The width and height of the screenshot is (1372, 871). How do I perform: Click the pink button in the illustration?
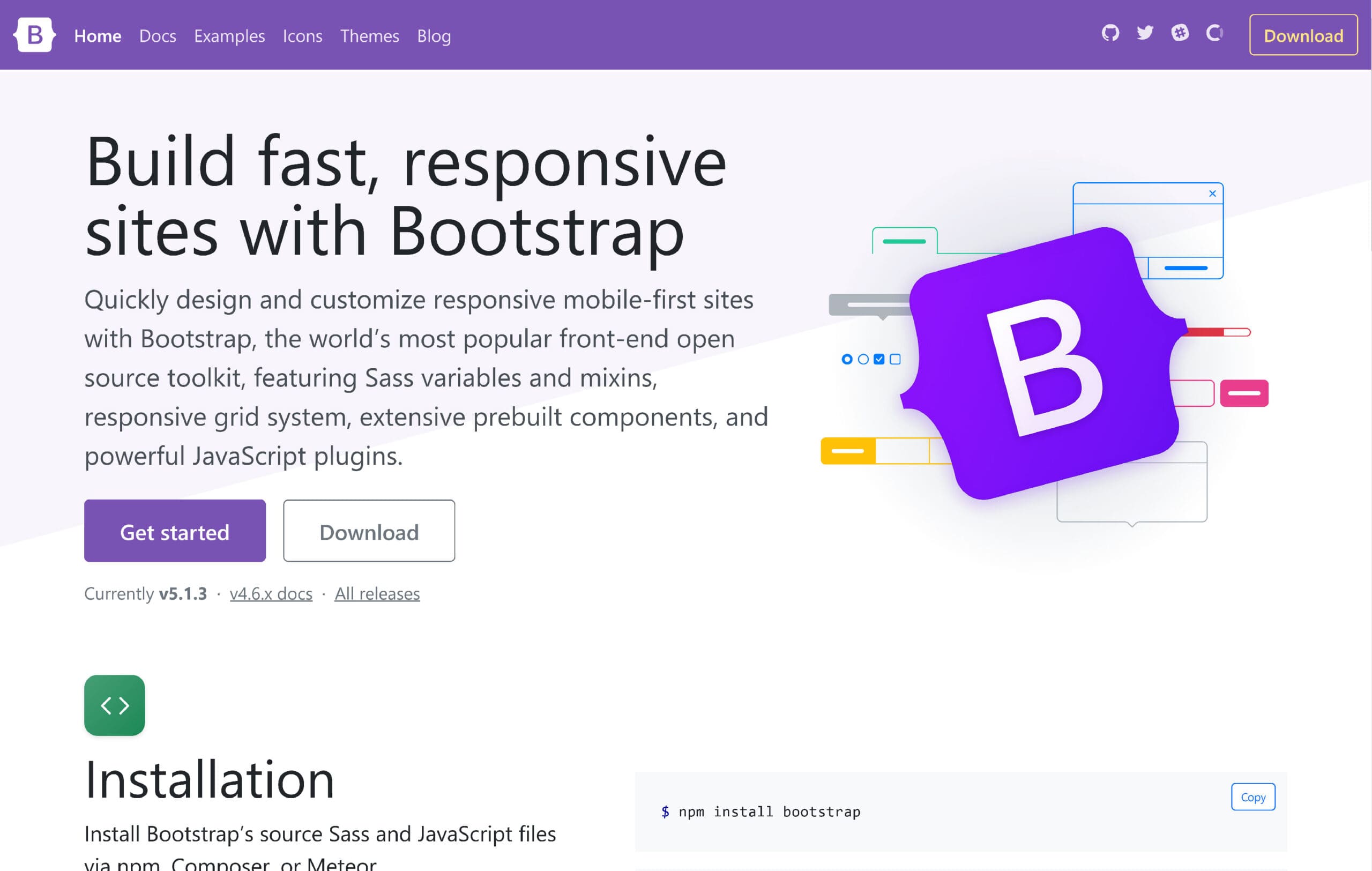1244,393
